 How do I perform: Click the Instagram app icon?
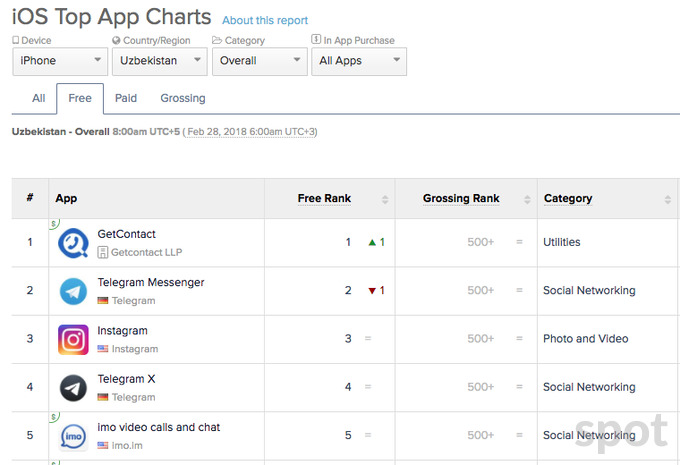pyautogui.click(x=73, y=339)
